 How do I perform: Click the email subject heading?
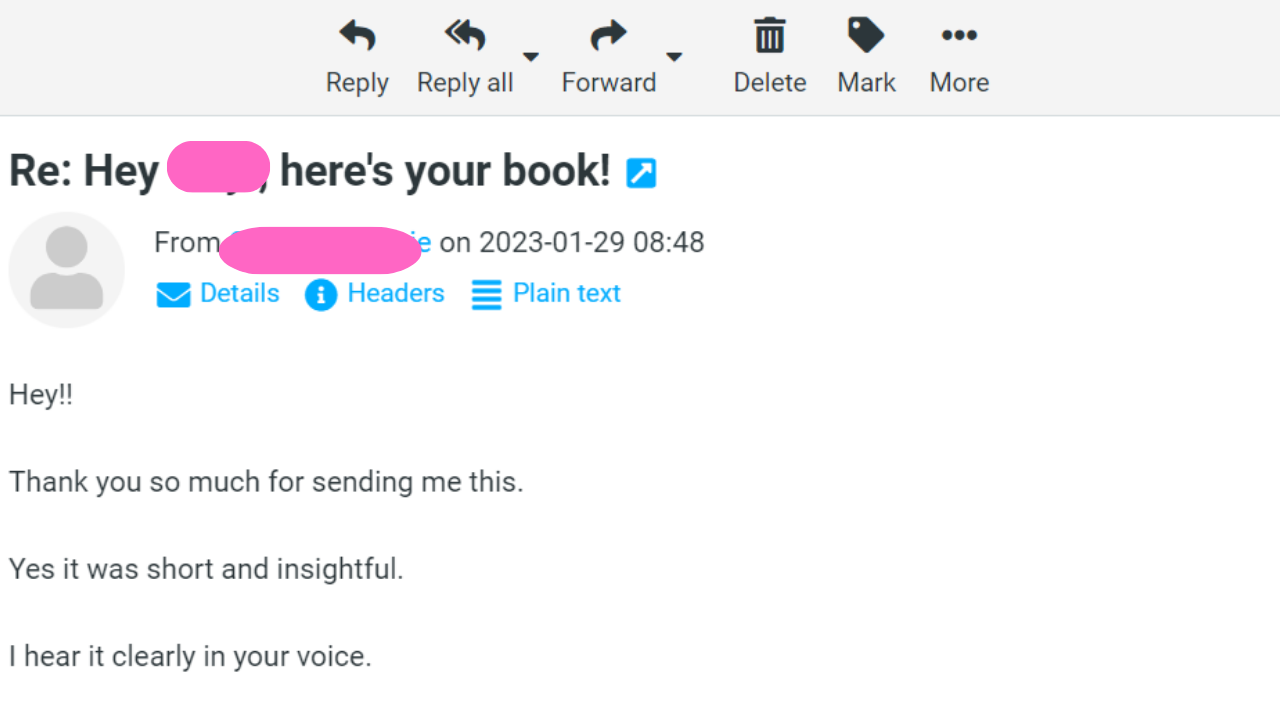point(310,171)
